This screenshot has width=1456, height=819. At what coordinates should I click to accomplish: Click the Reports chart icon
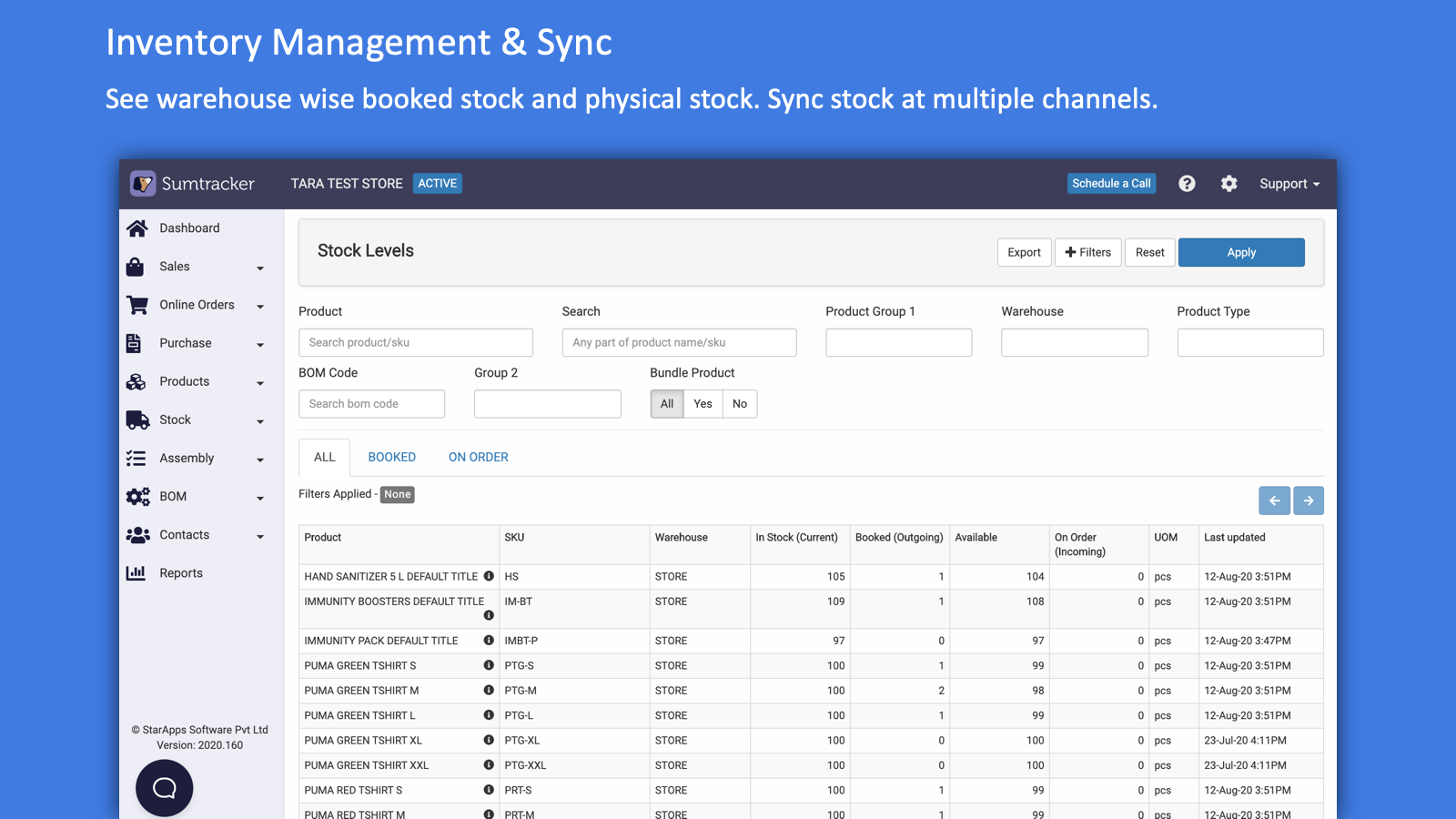(136, 573)
